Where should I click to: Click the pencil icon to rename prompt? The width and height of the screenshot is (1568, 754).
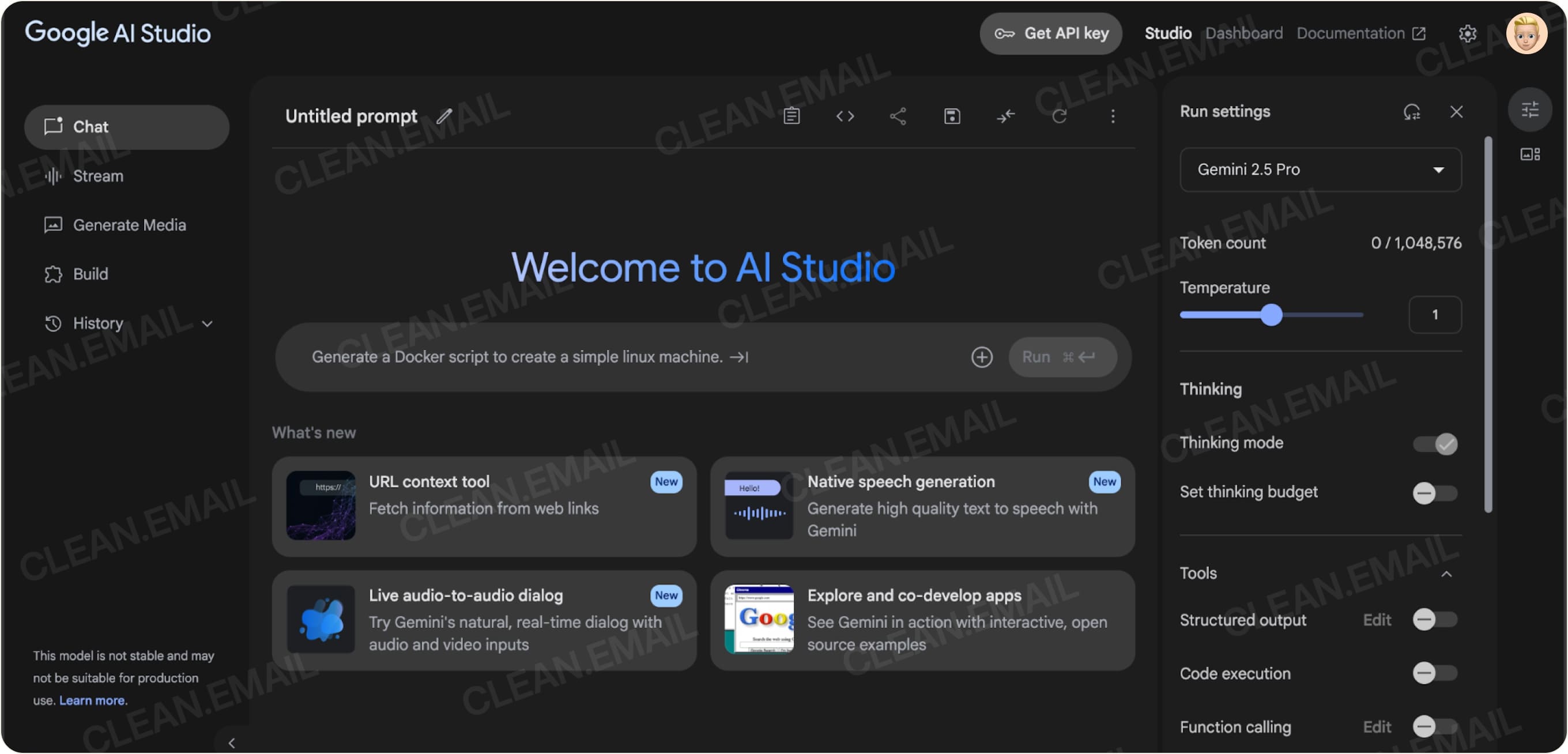pyautogui.click(x=444, y=116)
